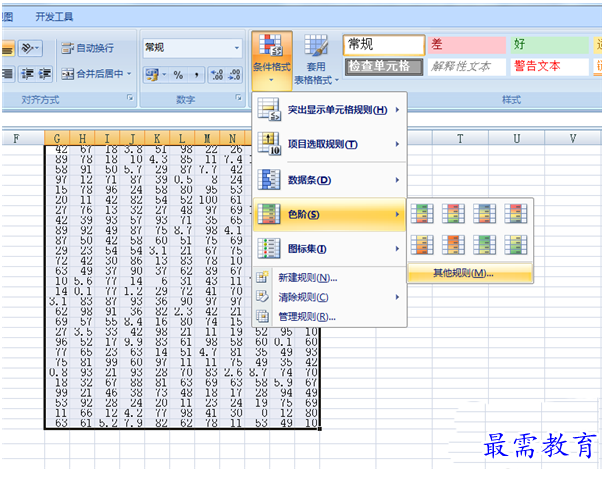Open the 常规 number format combo box

(193, 48)
